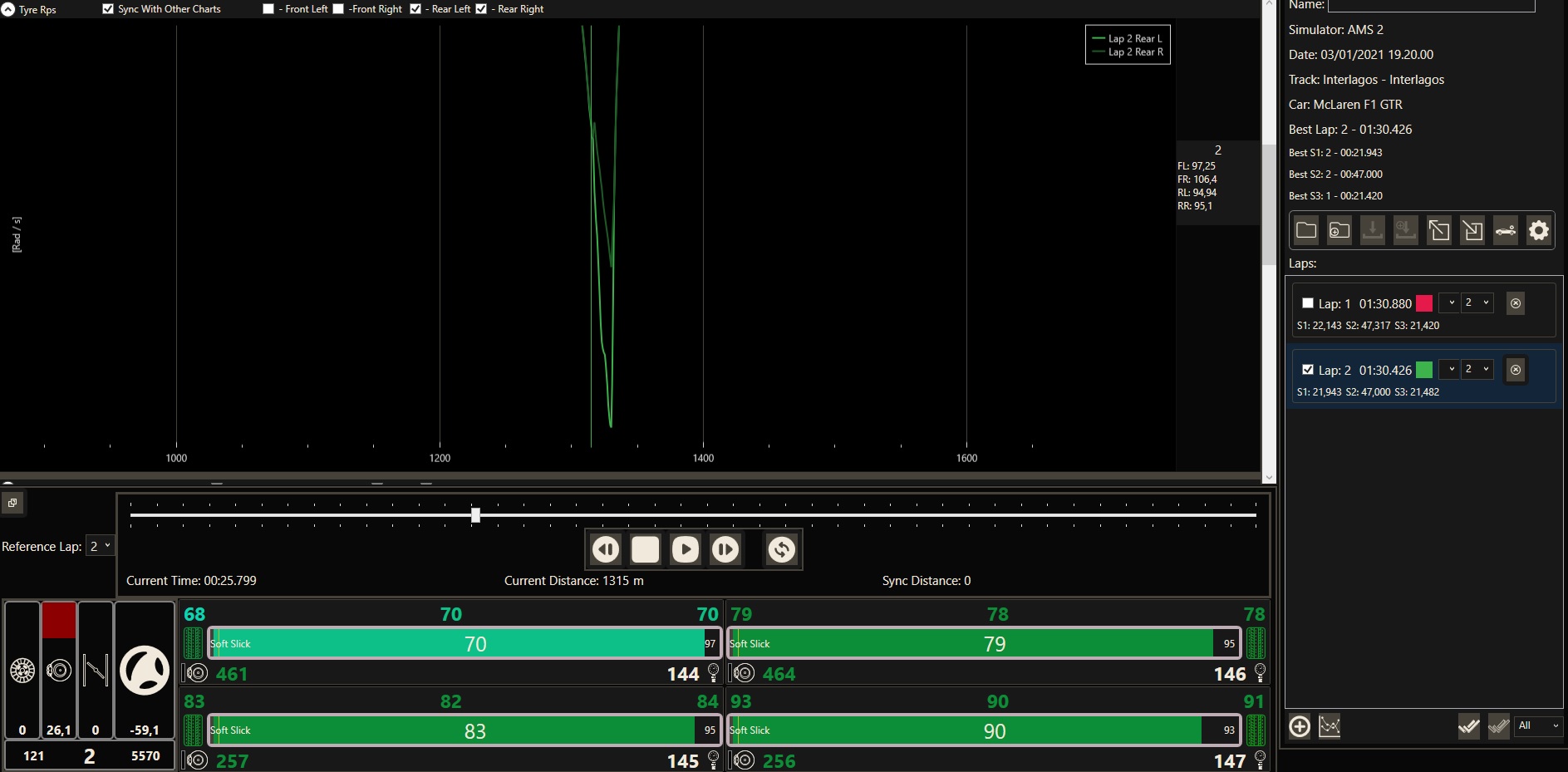Click the Name input field
The height and width of the screenshot is (772, 1568).
click(1431, 6)
